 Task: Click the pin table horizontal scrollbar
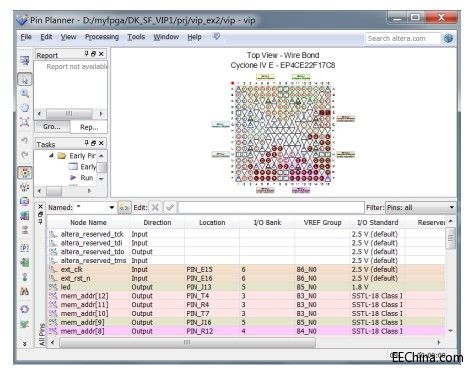click(x=187, y=342)
